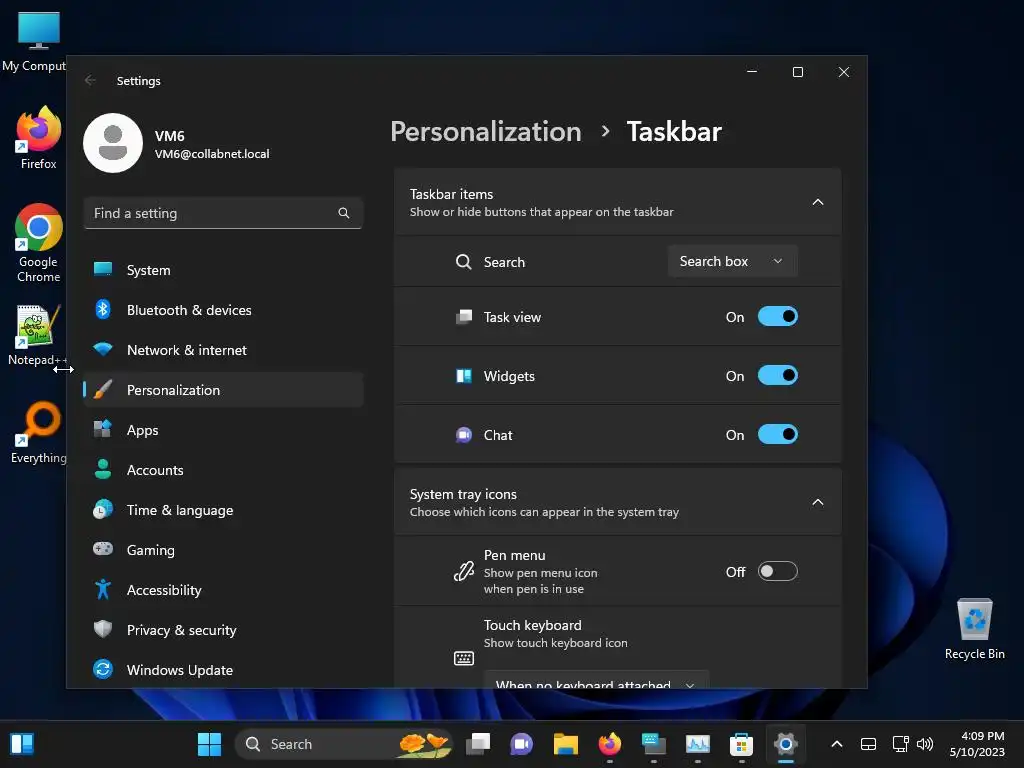Select Personalization in sidebar

pyautogui.click(x=223, y=390)
